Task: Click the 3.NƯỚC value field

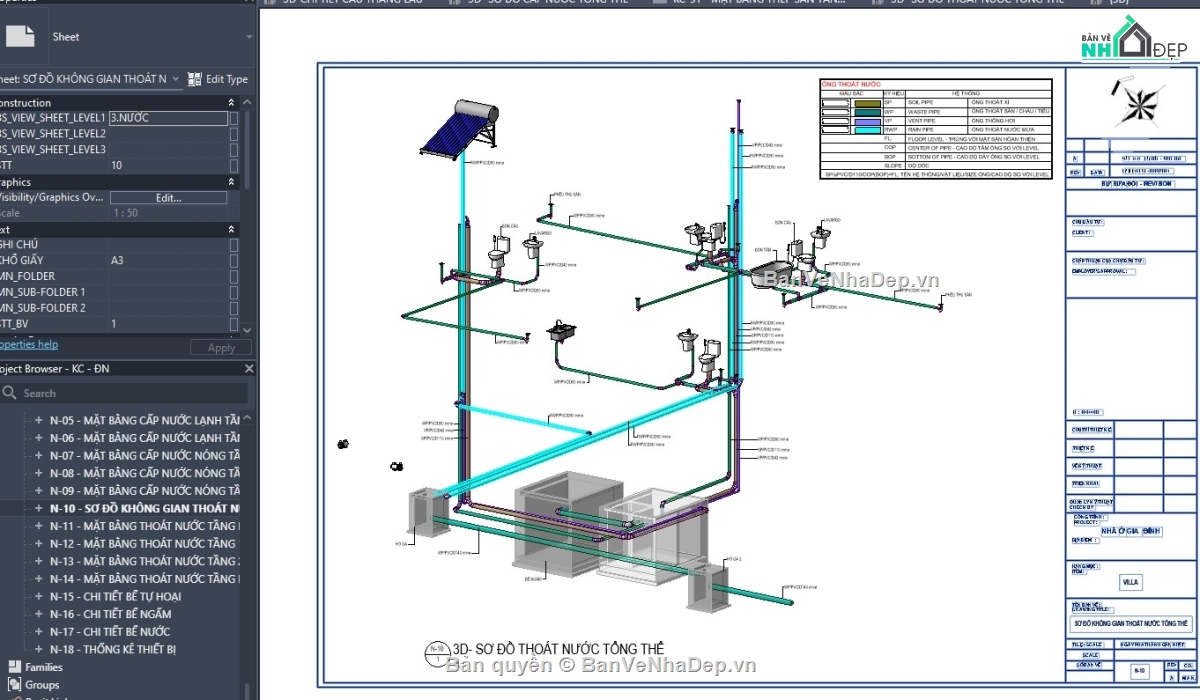Action: [x=167, y=118]
